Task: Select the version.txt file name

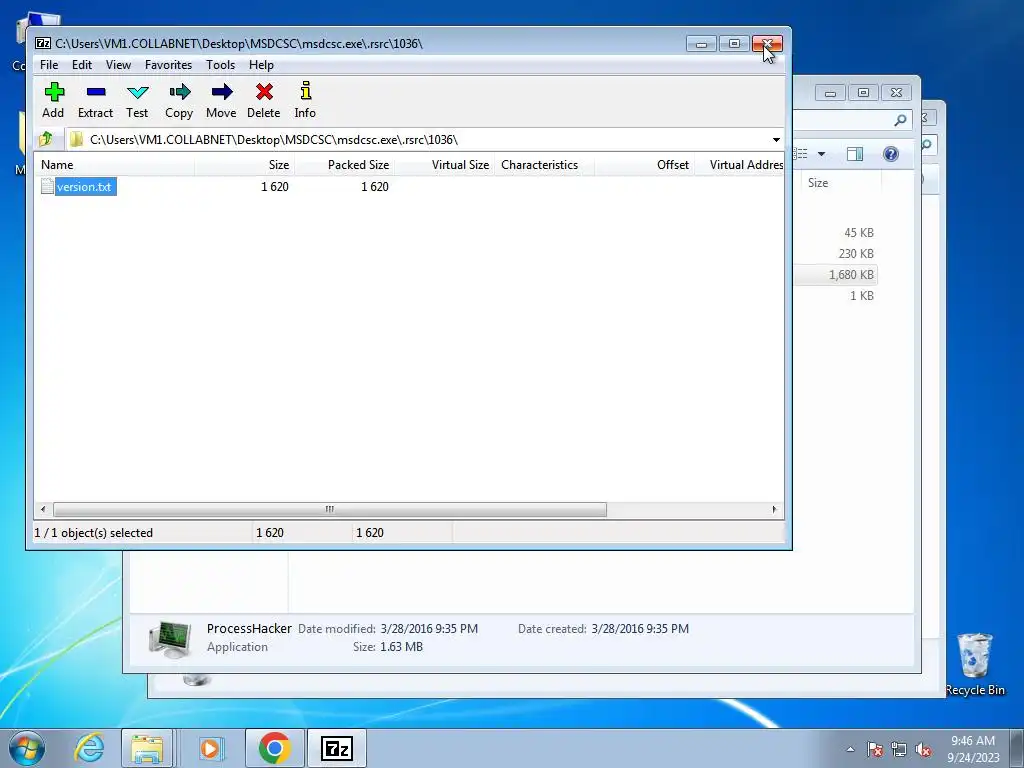Action: [x=84, y=187]
